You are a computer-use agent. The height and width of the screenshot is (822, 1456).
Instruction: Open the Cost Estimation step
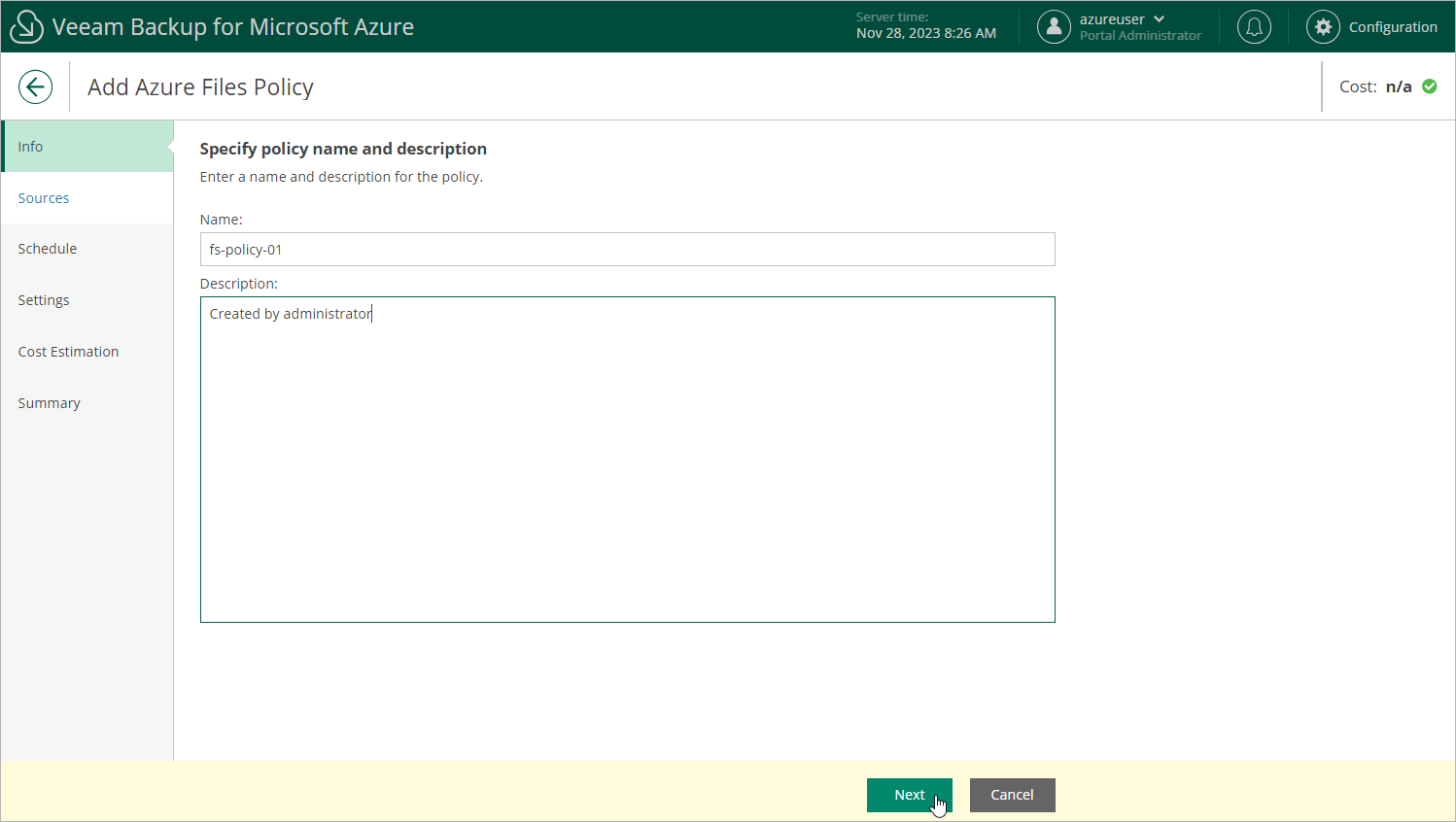[87, 352]
